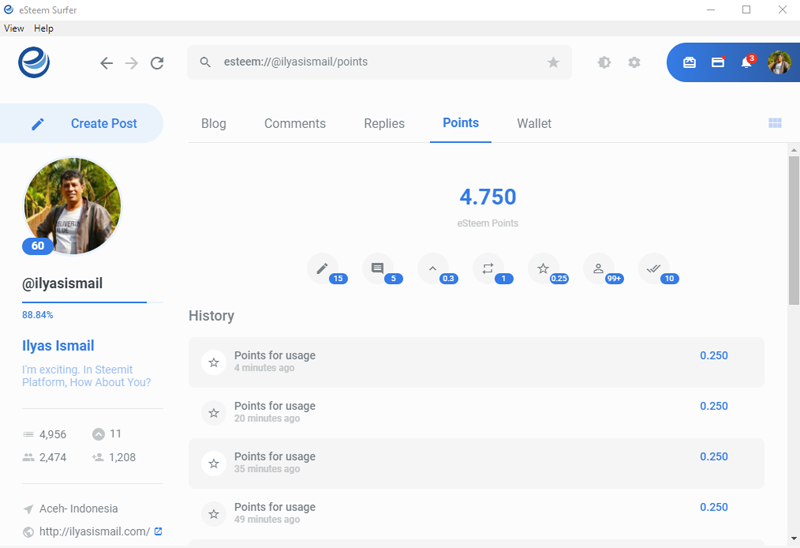Click the profile bio text
The width and height of the screenshot is (800, 548).
click(x=86, y=376)
